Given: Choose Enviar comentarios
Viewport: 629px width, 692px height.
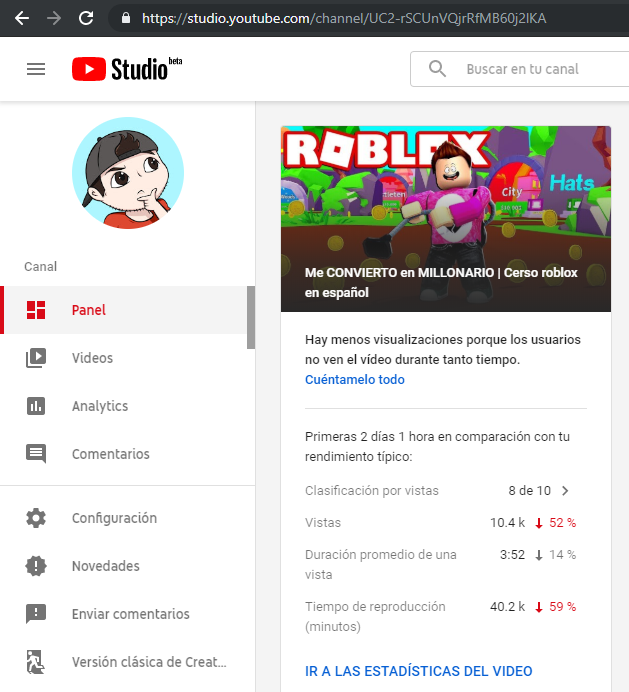Looking at the screenshot, I should coord(131,614).
